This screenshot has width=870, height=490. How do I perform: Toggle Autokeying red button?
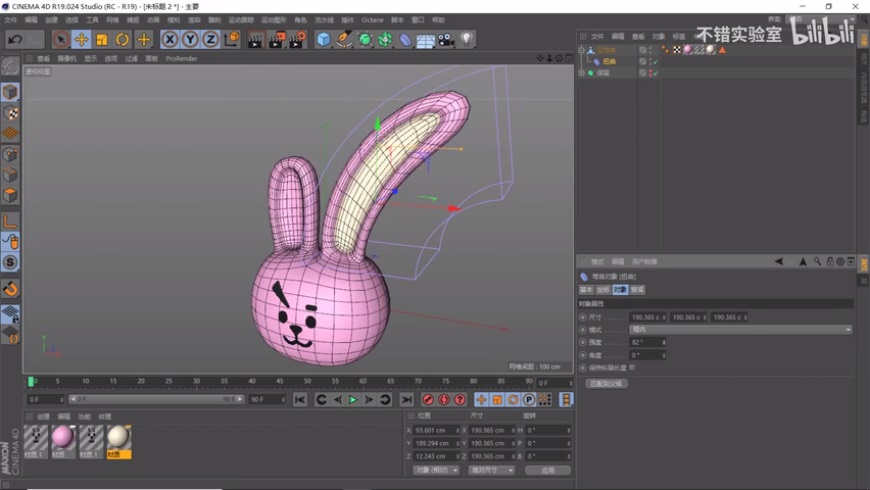point(444,400)
